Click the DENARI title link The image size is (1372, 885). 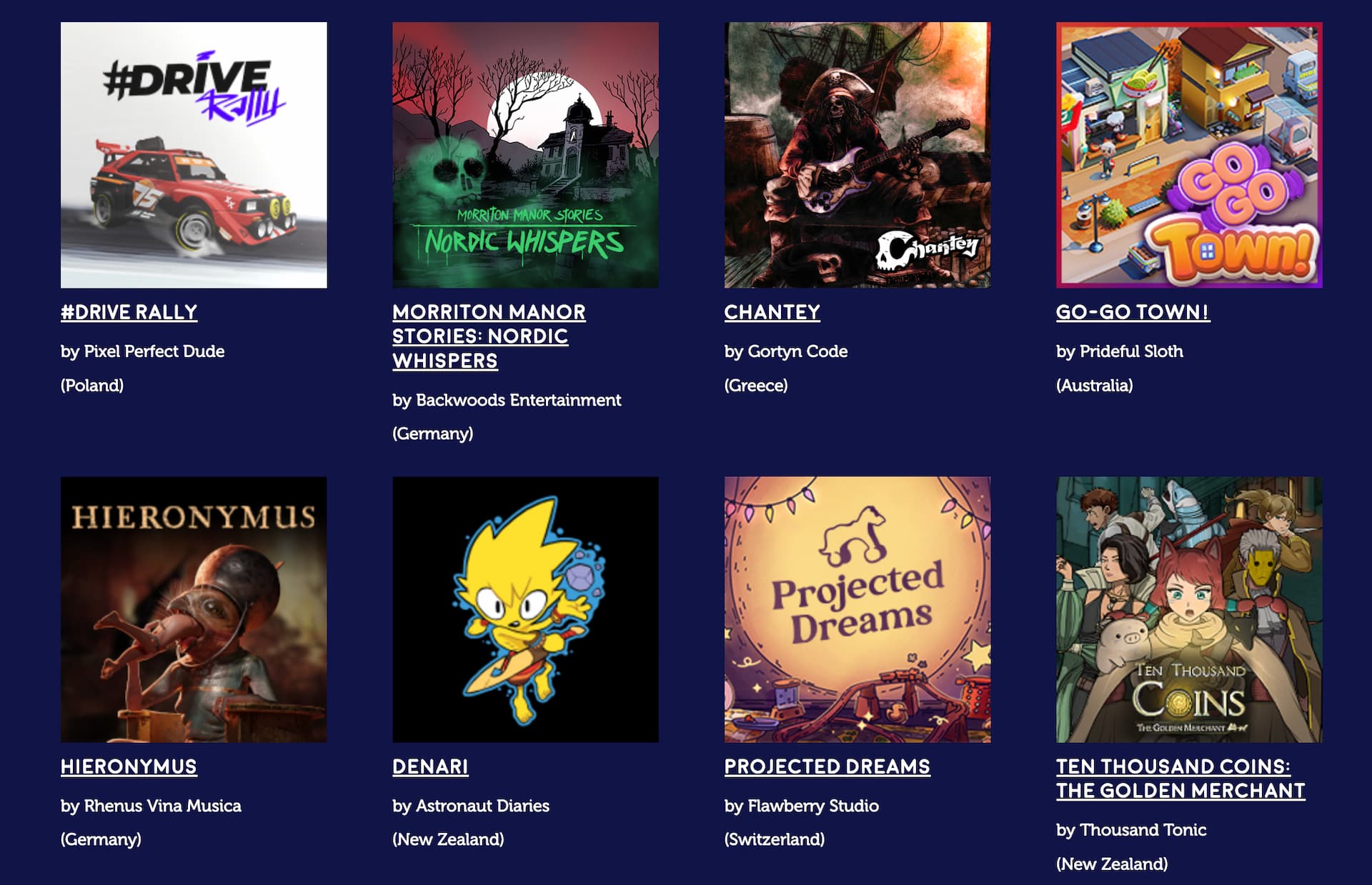(430, 766)
